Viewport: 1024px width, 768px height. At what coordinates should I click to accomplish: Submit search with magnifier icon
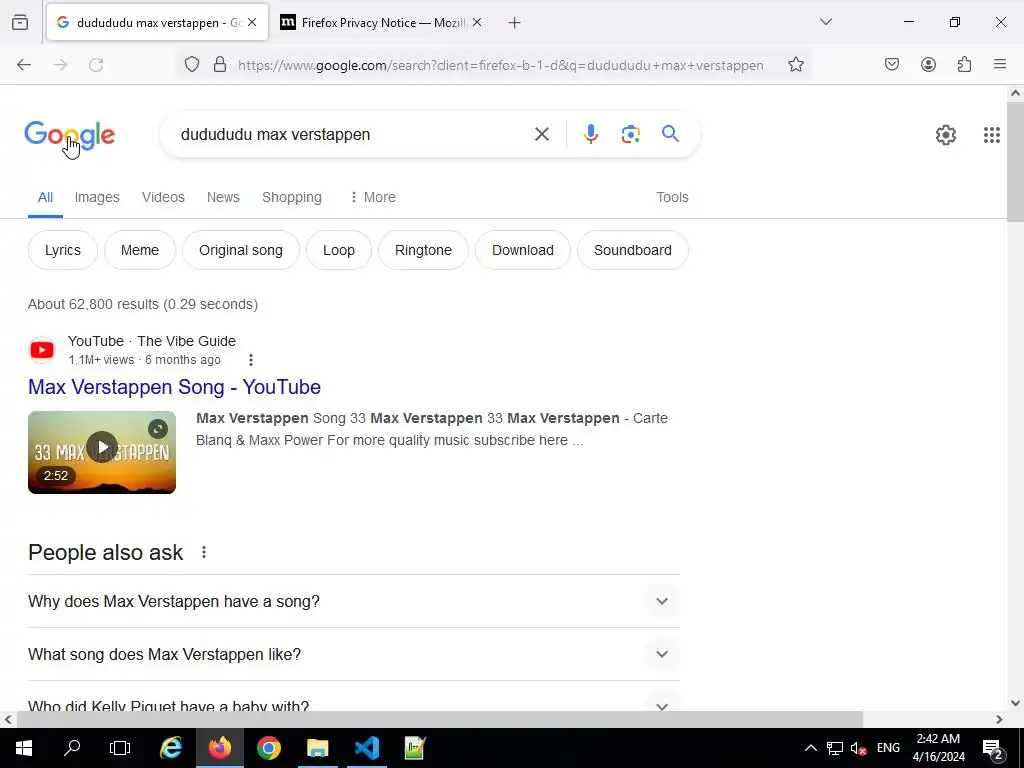coord(670,134)
